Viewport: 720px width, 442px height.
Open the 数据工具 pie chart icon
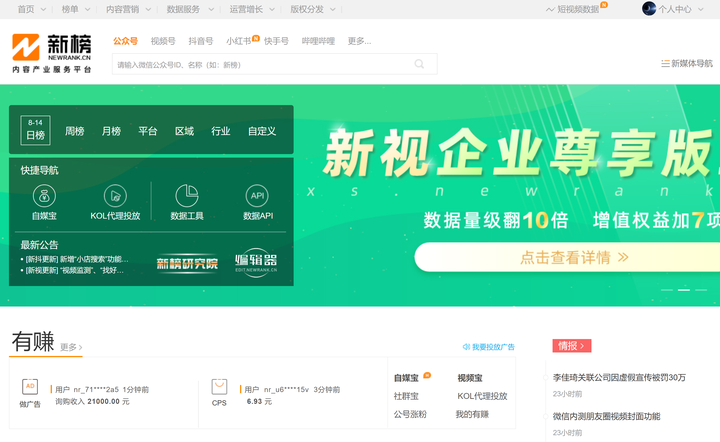187,196
